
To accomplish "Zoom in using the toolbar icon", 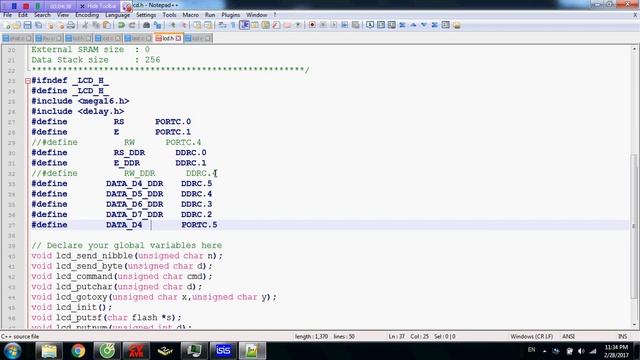I will tap(172, 25).
